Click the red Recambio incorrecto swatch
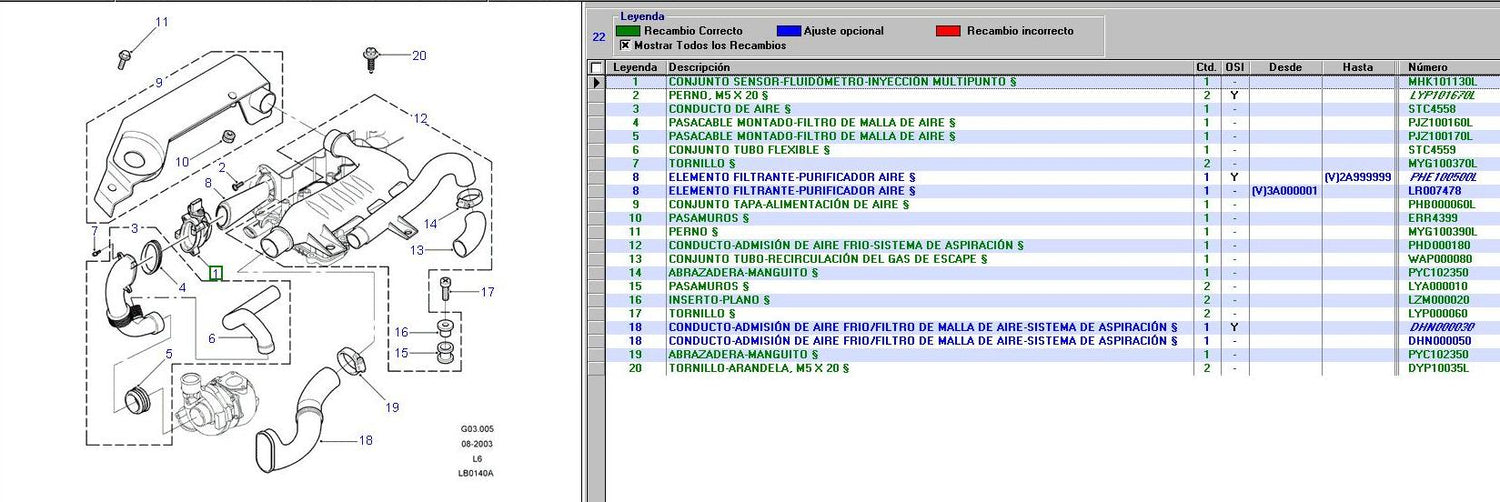This screenshot has width=1500, height=502. 948,31
